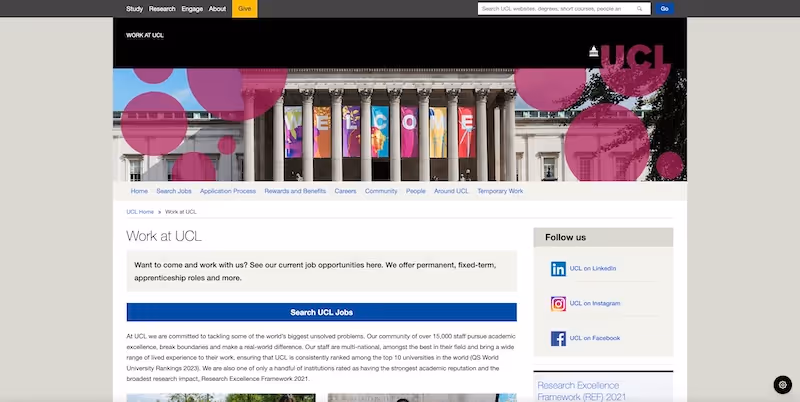
Task: Click the search magnifier icon
Action: pos(639,9)
